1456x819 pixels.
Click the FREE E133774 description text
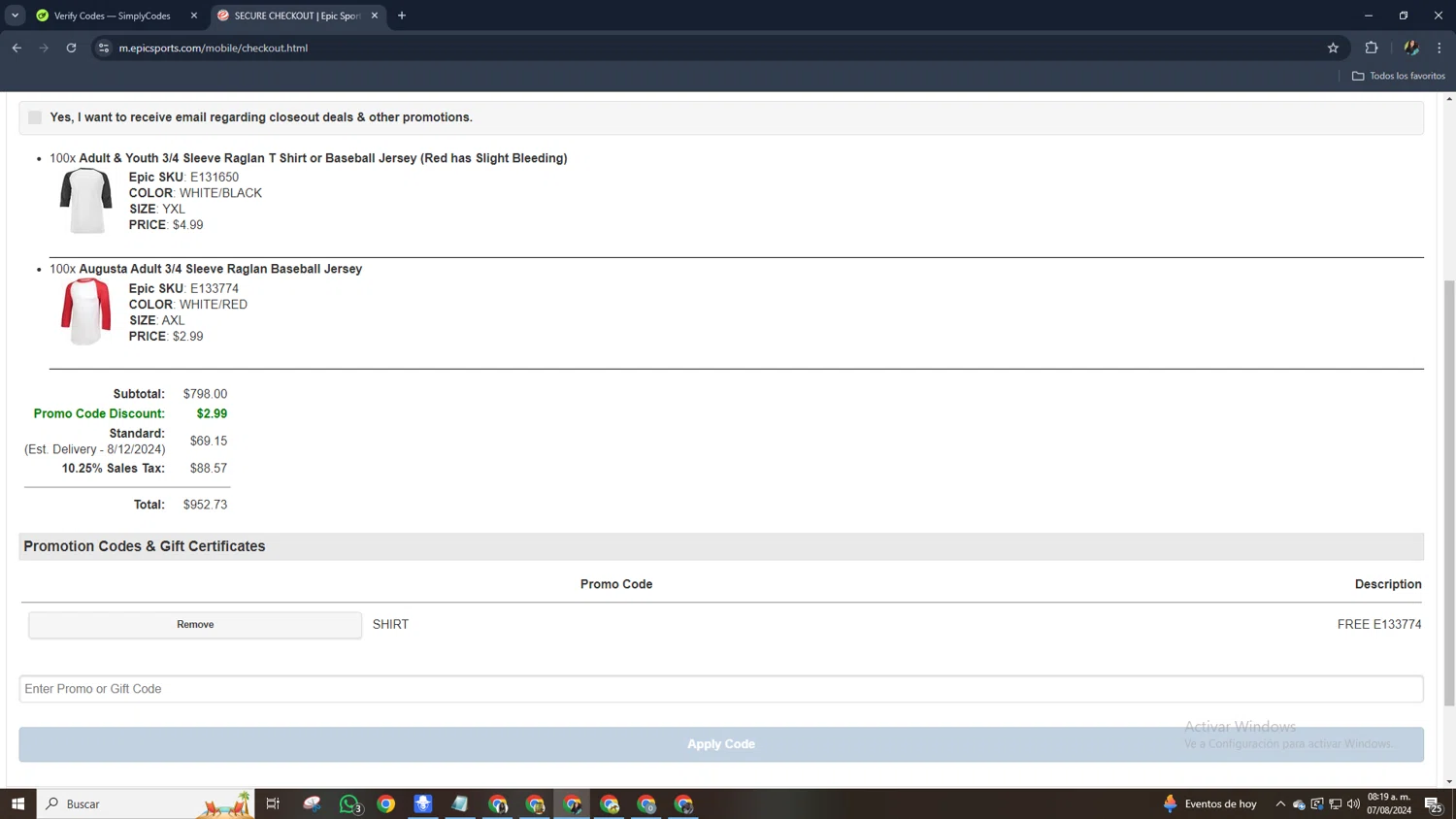click(1379, 625)
